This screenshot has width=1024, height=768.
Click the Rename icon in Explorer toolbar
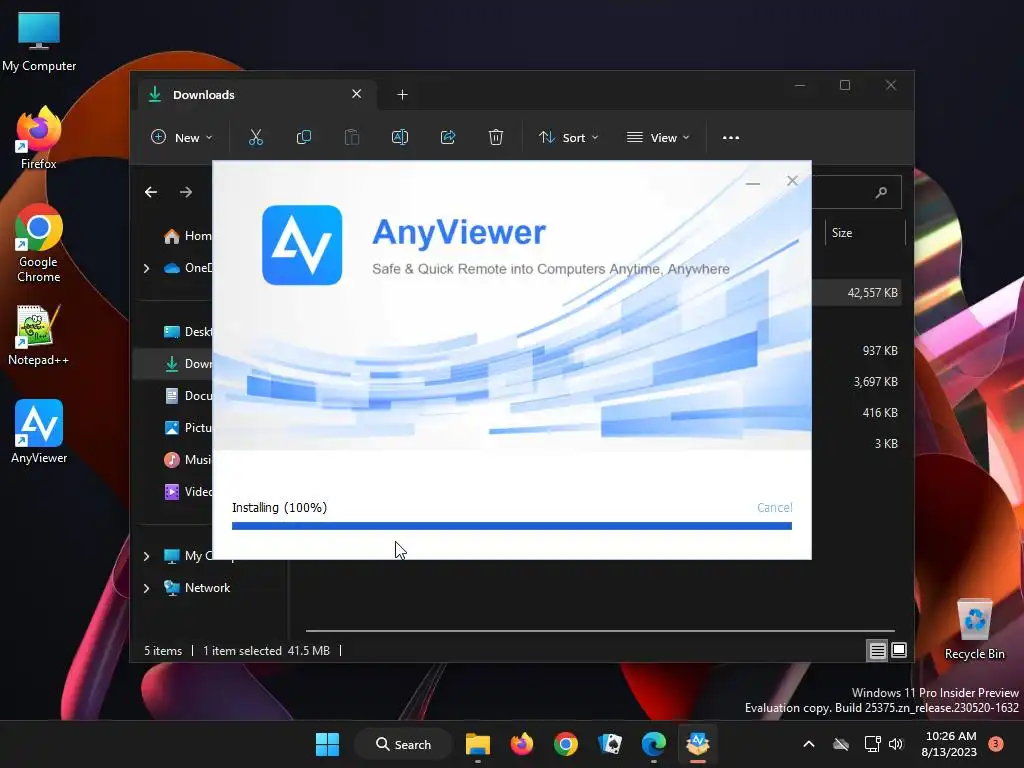pos(400,138)
